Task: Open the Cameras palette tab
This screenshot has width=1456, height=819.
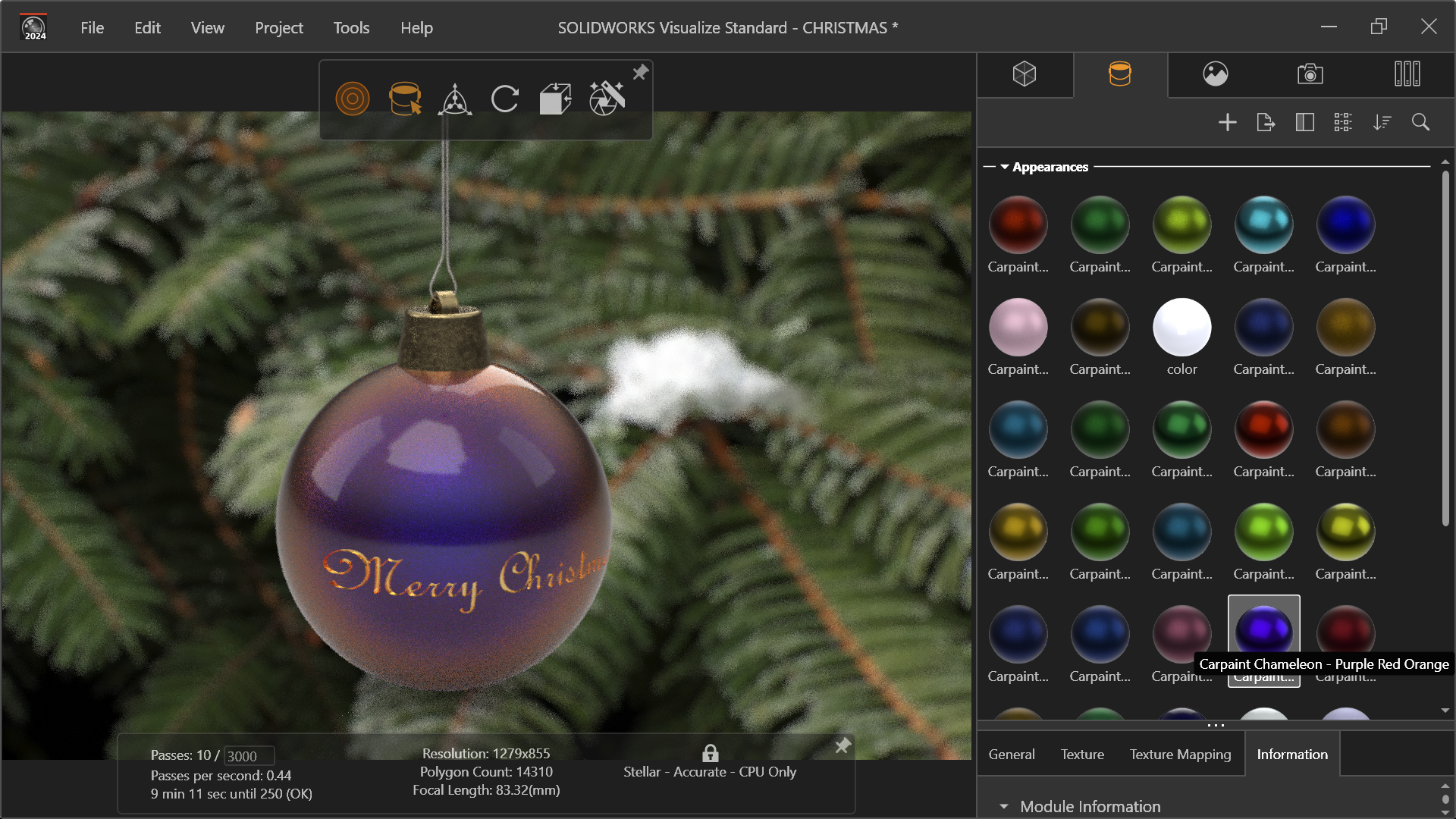Action: click(1310, 74)
